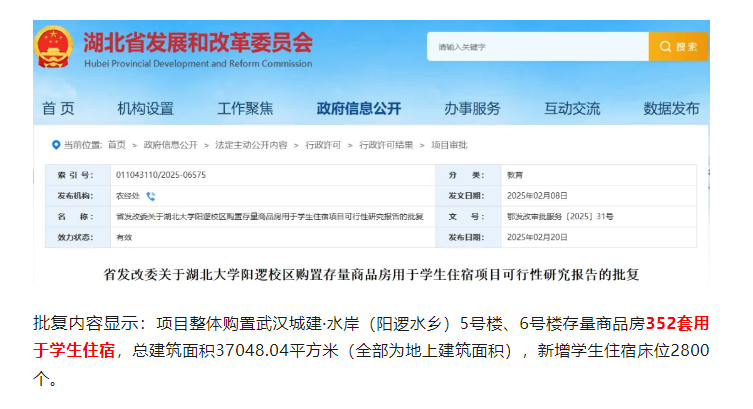
Task: Open the 互动交流 navigation tab
Action: coord(572,108)
